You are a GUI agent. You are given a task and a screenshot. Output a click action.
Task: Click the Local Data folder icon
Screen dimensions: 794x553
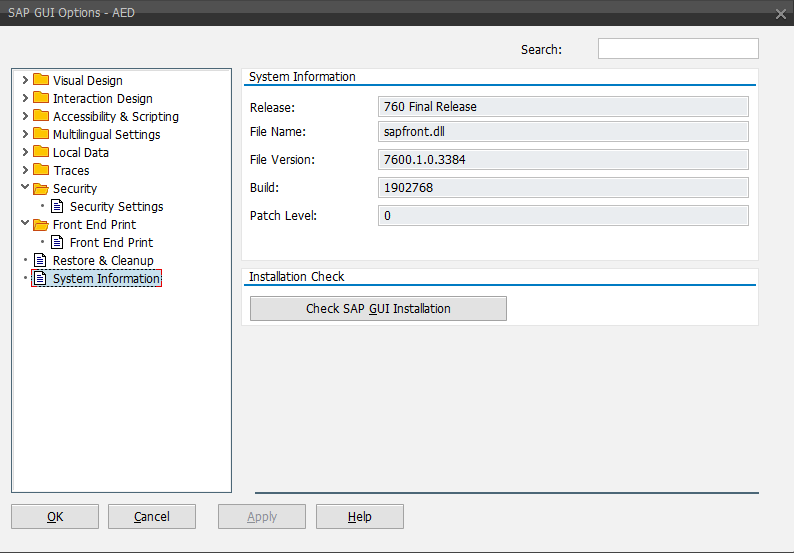[41, 152]
